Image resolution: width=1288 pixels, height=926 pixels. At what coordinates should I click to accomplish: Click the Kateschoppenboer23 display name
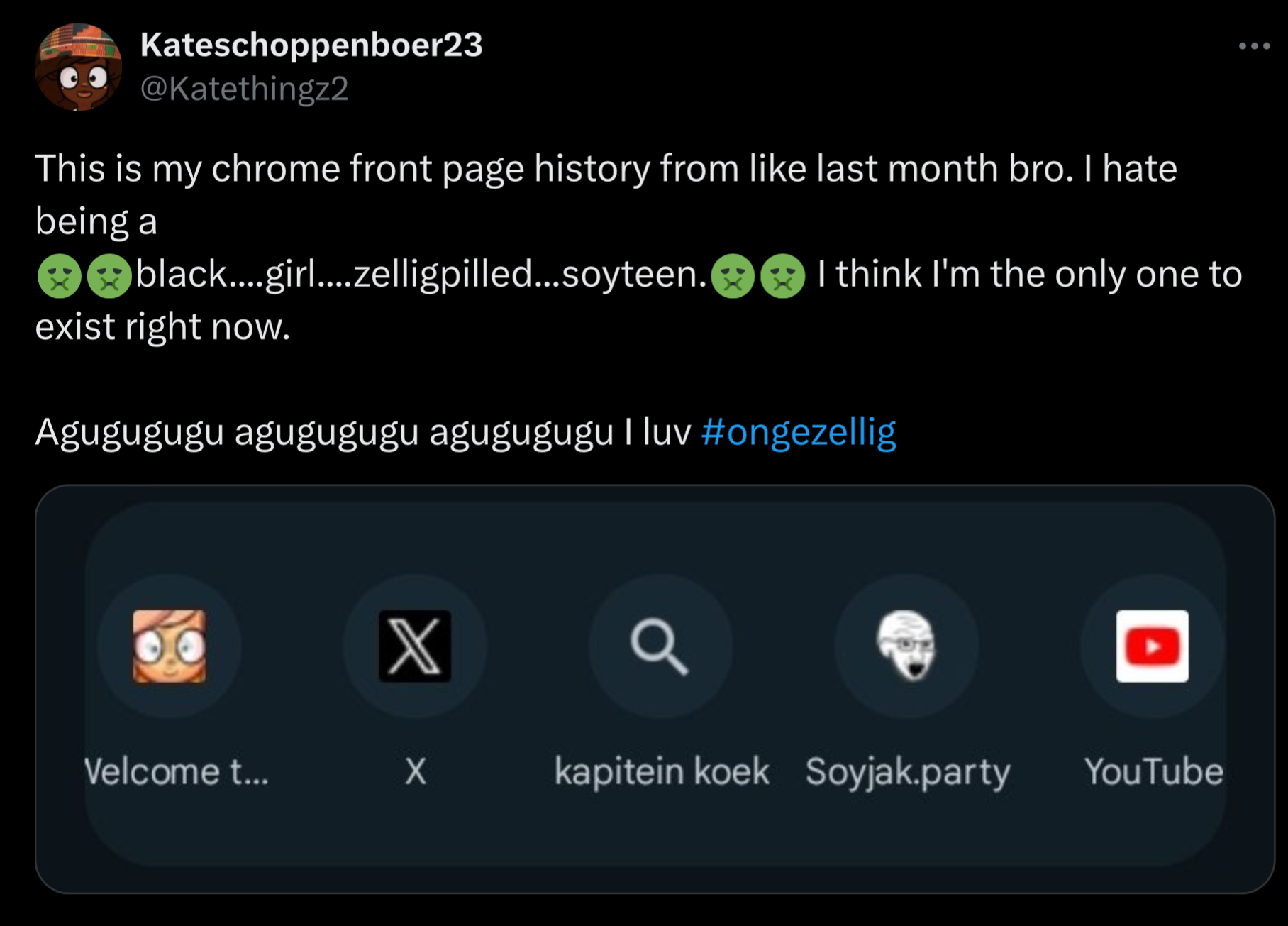[311, 45]
